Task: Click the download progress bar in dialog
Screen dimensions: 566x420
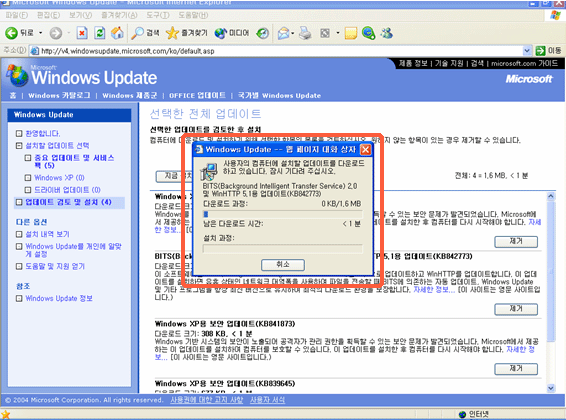Action: click(283, 214)
